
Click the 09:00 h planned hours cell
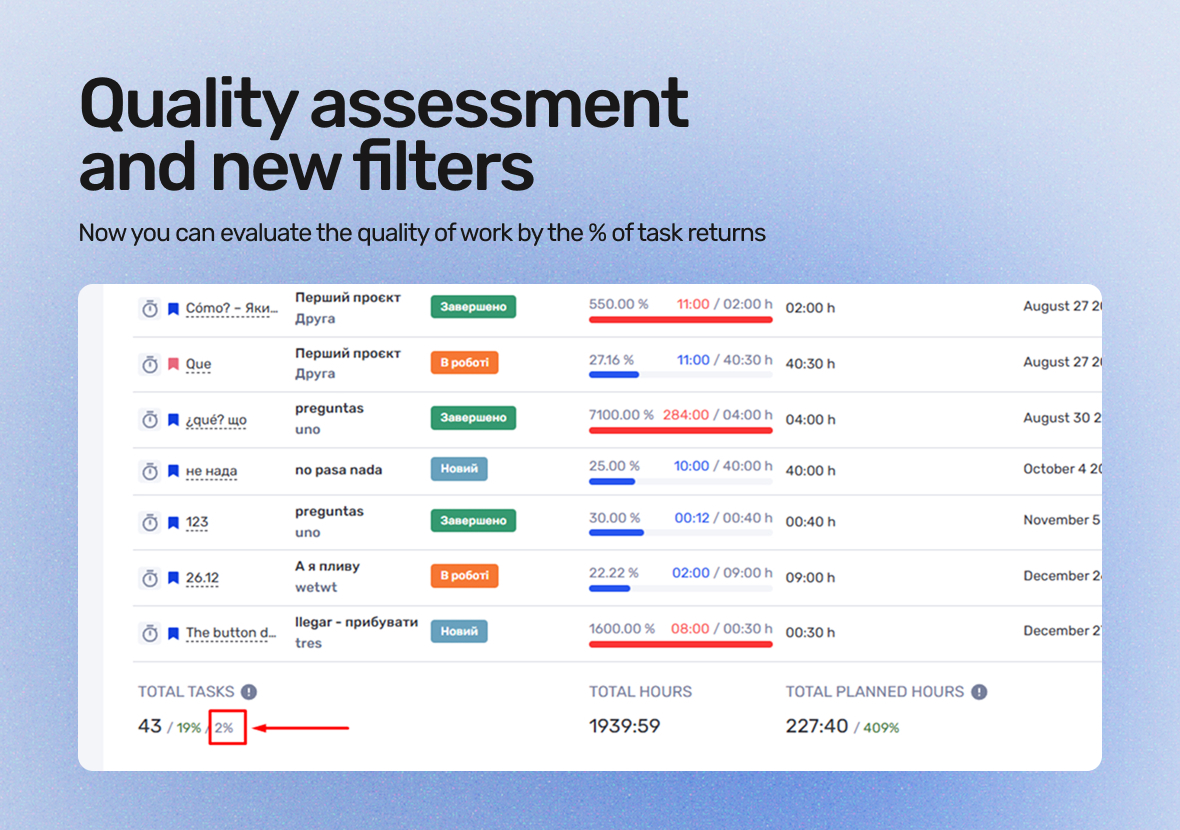[x=810, y=578]
